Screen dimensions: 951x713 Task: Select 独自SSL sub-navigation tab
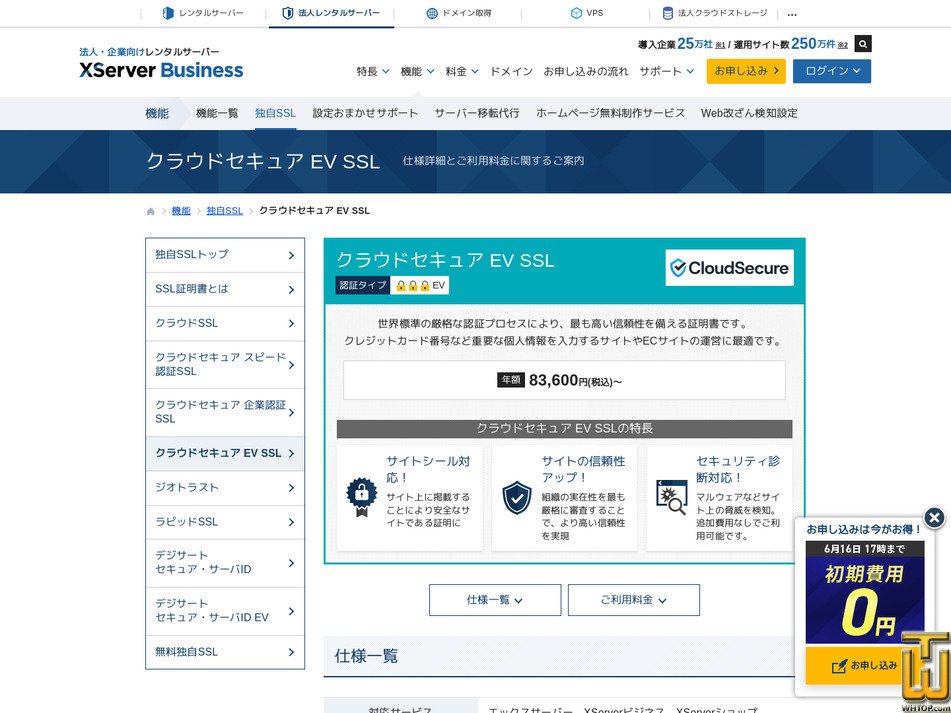click(x=275, y=113)
